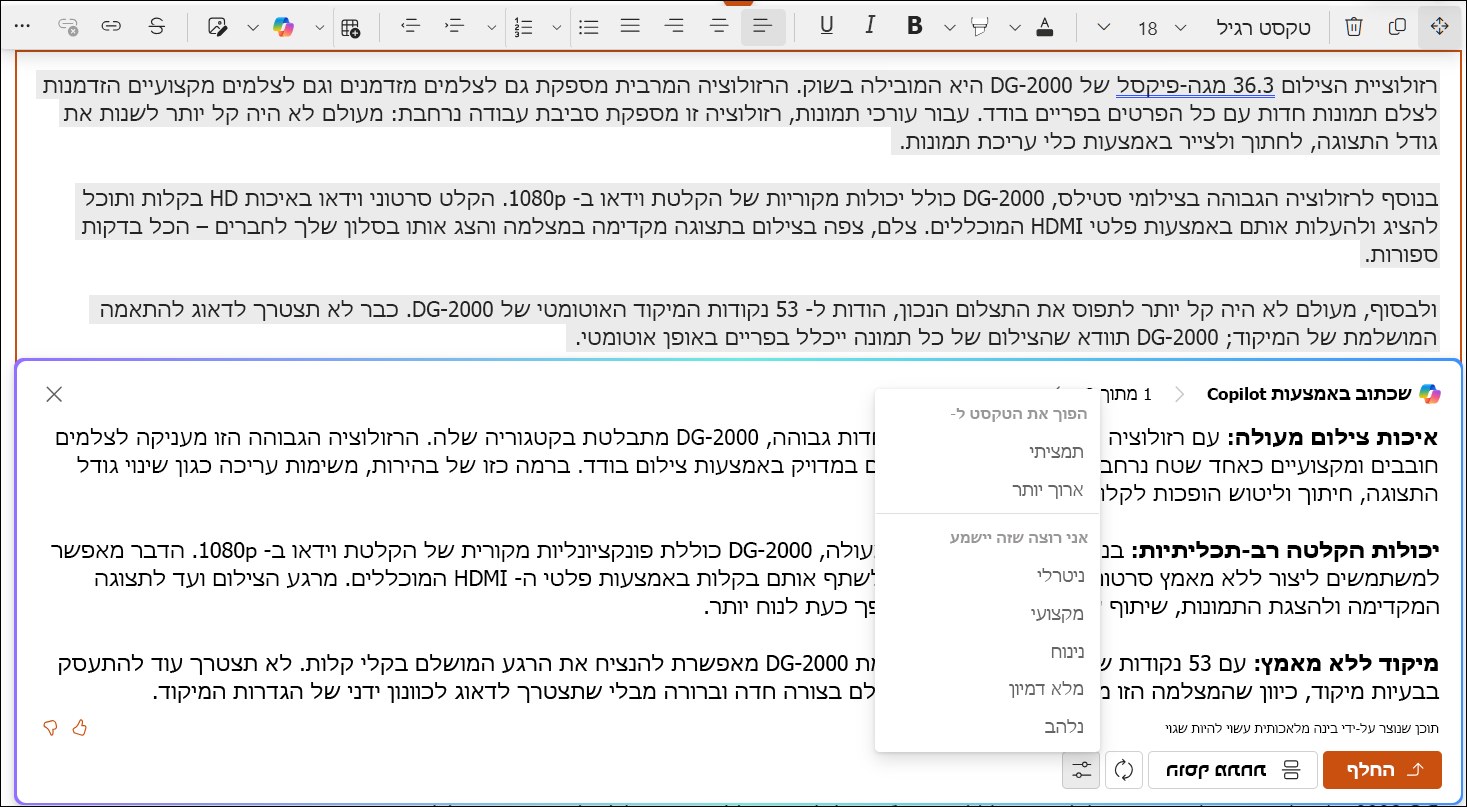This screenshot has height=807, width=1467.
Task: Apply strikethrough formatting
Action: (157, 27)
